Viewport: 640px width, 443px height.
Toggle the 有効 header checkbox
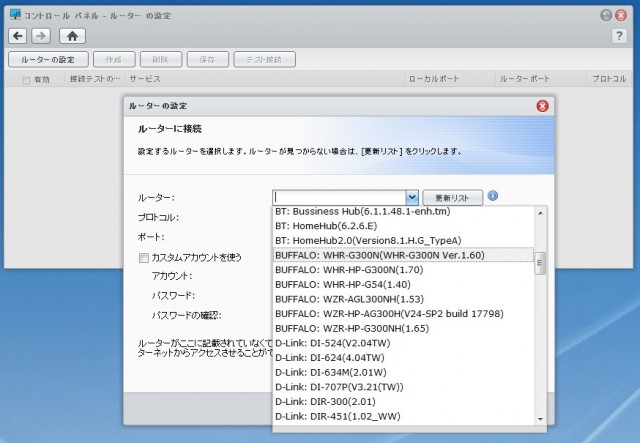[26, 80]
